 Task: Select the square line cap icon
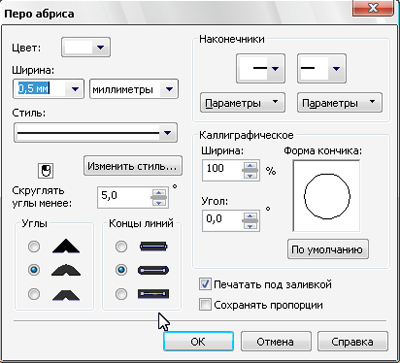click(x=153, y=247)
